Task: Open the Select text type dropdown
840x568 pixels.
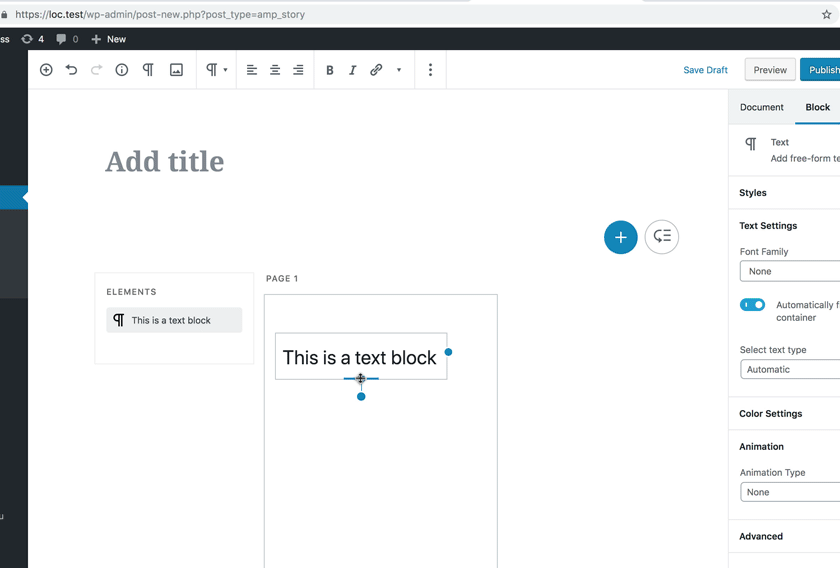Action: coord(790,369)
